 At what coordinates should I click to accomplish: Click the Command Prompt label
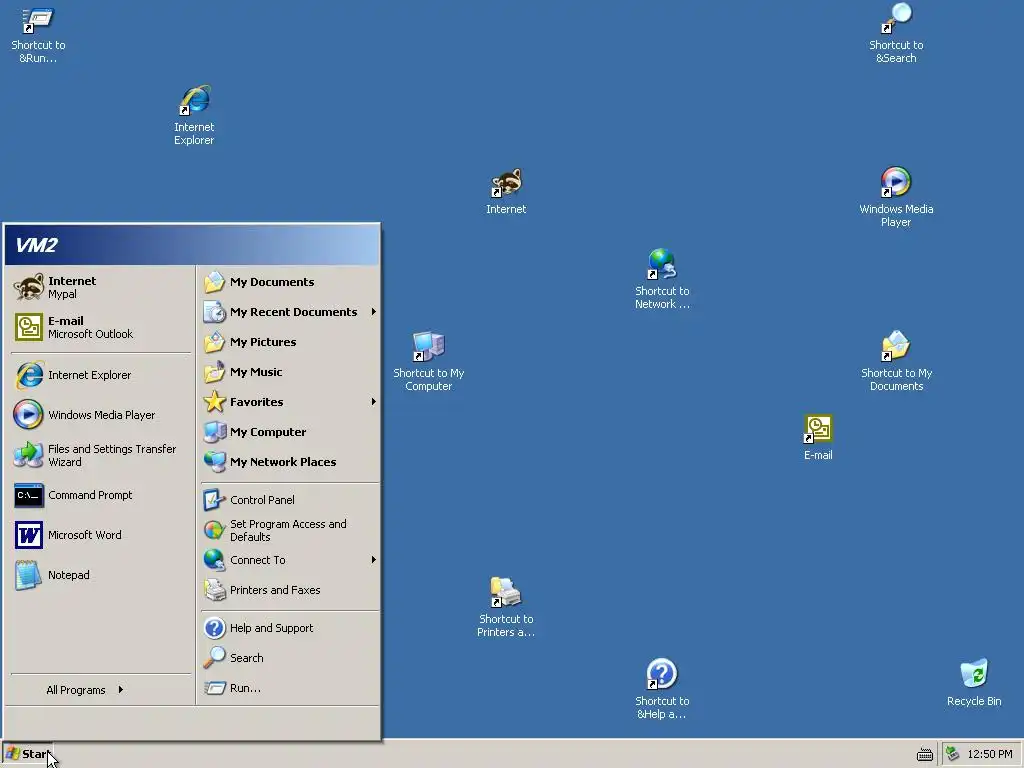coord(90,495)
